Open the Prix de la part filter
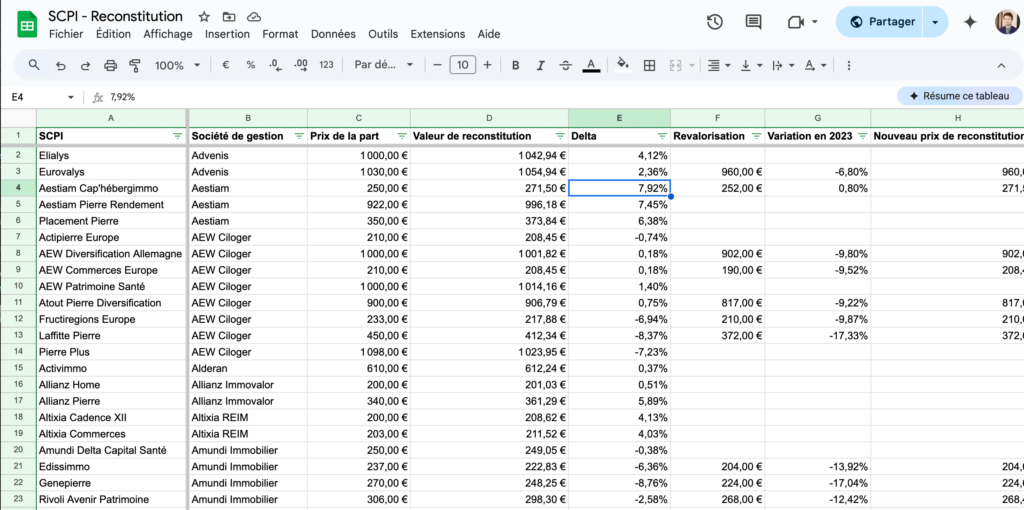The height and width of the screenshot is (510, 1024). pyautogui.click(x=402, y=136)
